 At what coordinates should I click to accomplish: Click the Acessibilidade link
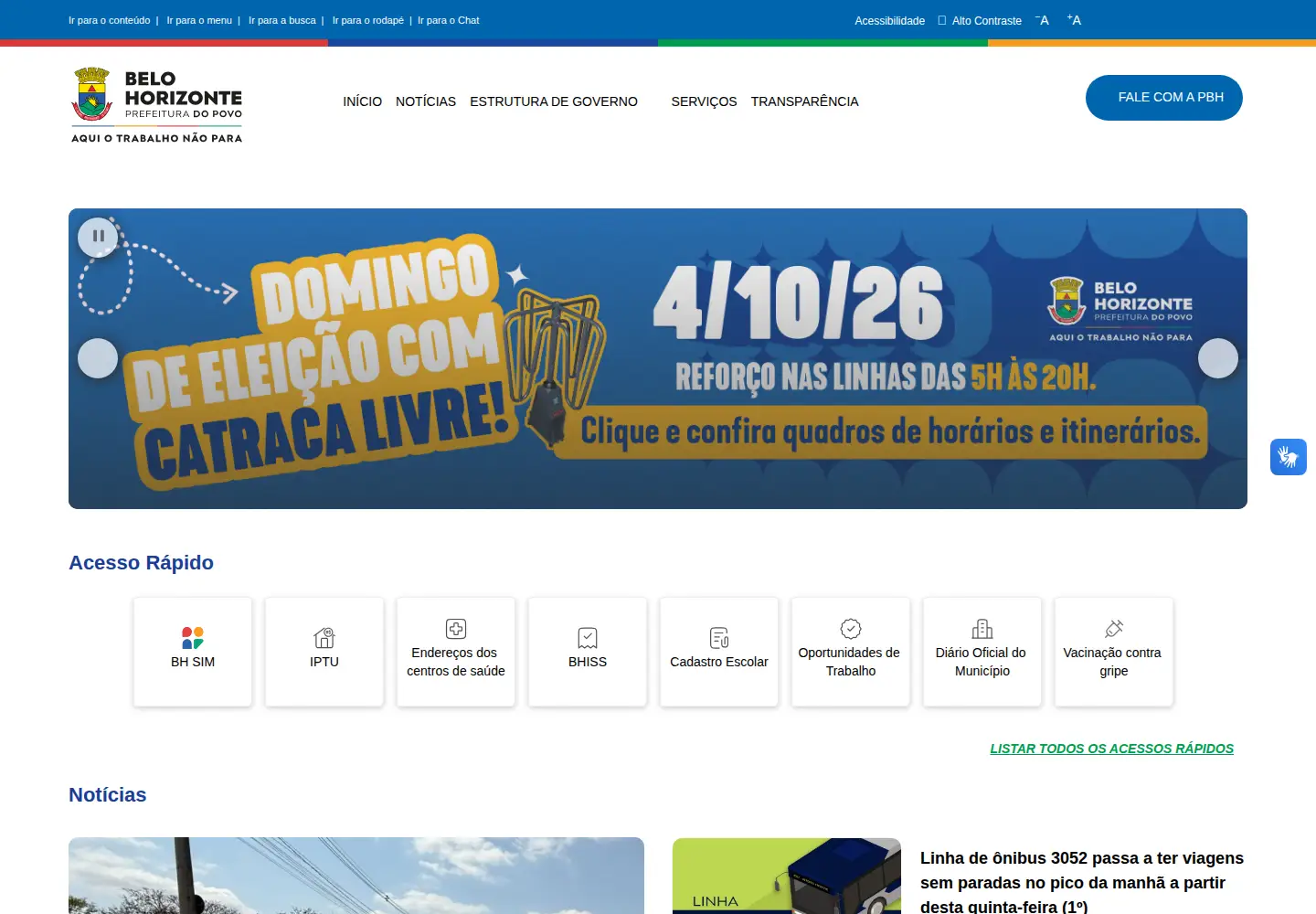tap(890, 21)
